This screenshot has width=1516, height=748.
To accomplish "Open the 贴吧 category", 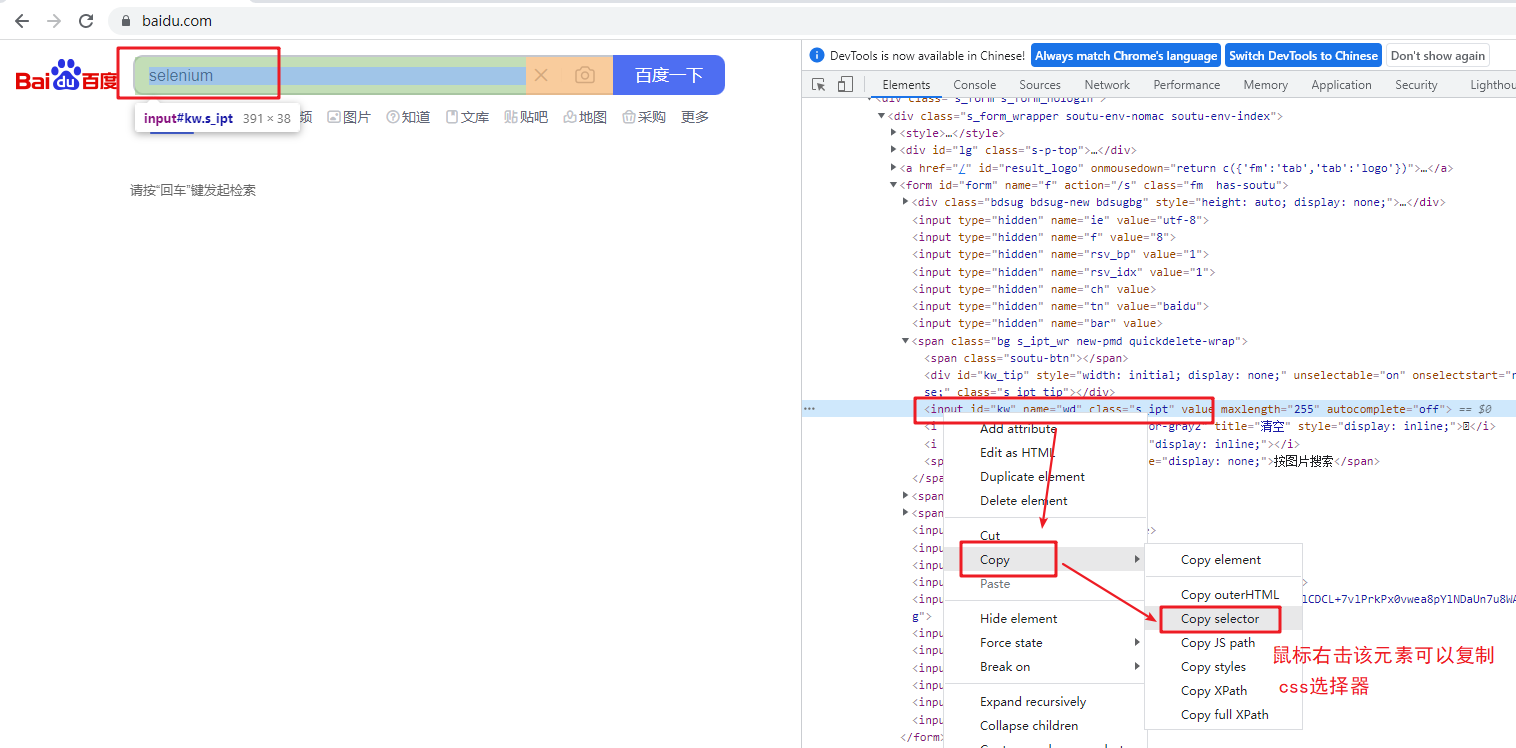I will (x=526, y=117).
